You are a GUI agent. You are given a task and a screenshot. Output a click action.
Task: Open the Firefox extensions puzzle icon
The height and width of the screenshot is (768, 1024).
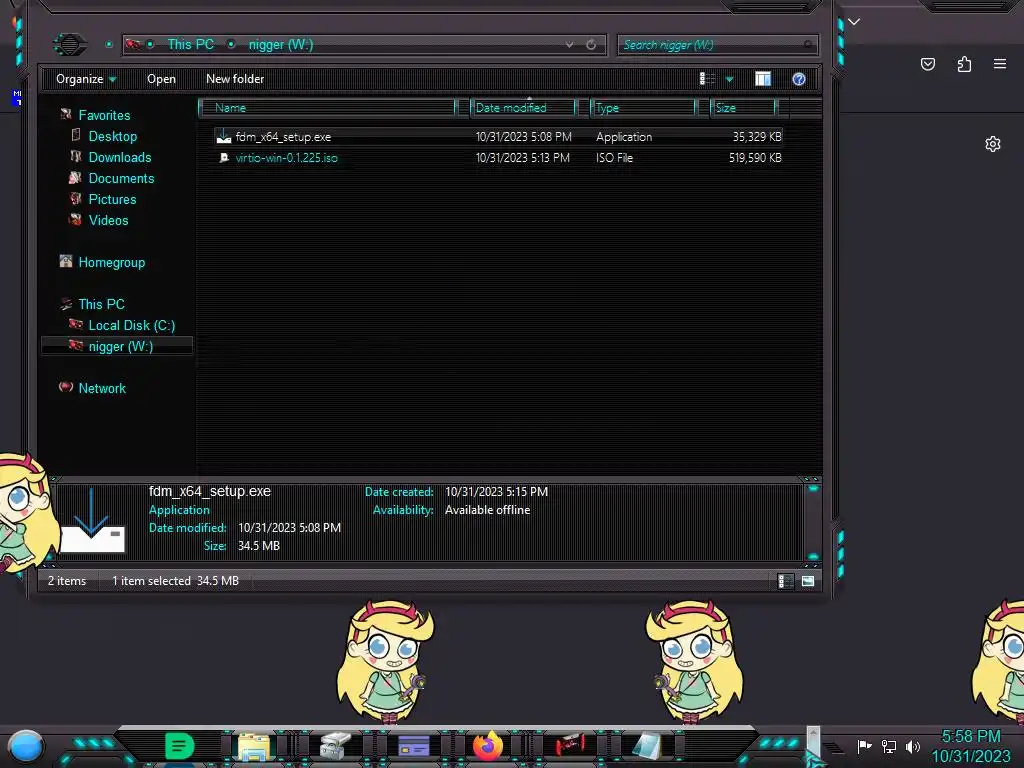964,64
